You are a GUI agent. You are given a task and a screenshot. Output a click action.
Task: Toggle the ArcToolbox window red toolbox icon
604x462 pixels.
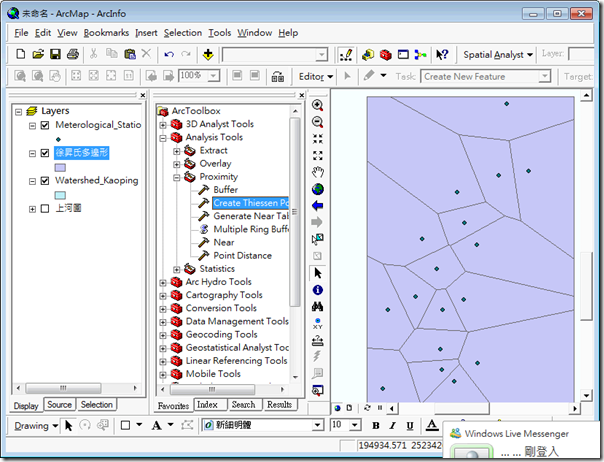[385, 55]
